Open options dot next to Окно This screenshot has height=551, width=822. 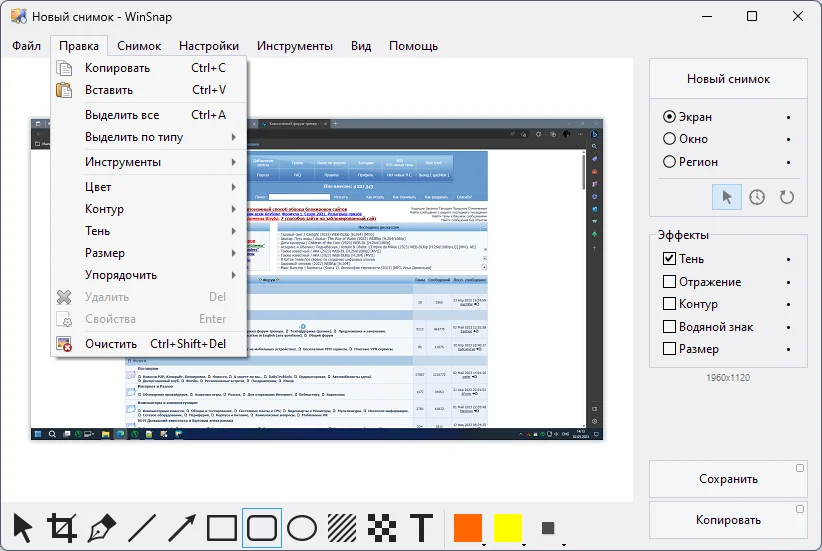pos(788,139)
